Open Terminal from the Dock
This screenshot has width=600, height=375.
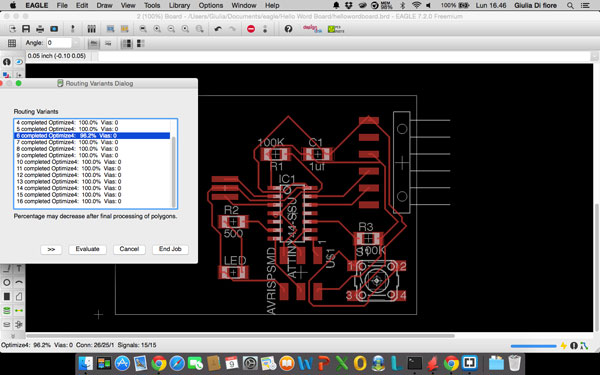414,363
